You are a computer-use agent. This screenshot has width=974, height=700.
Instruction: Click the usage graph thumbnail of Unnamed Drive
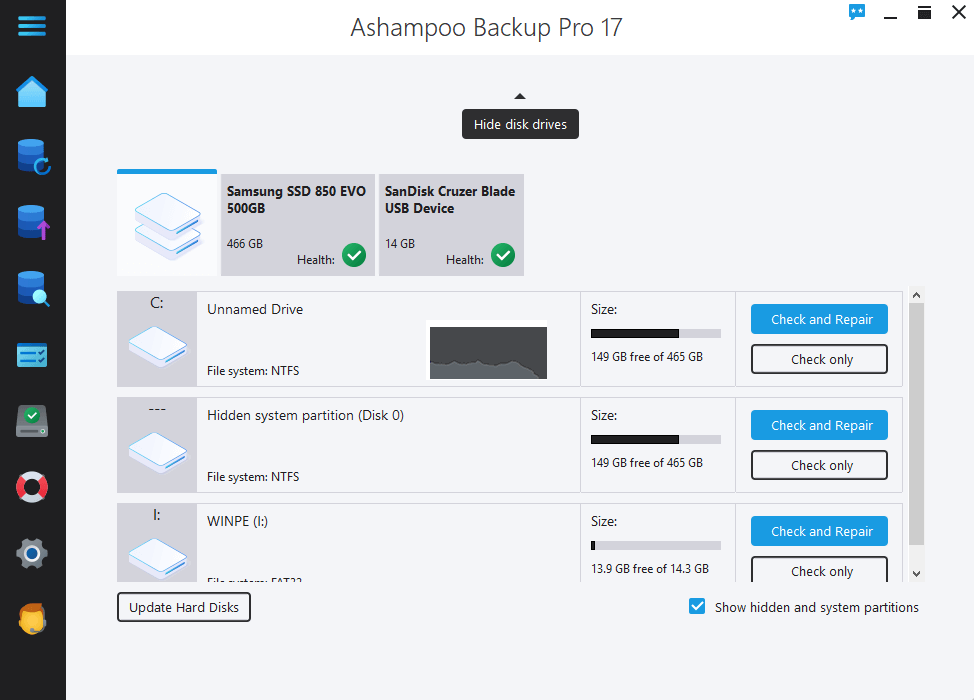click(x=487, y=352)
